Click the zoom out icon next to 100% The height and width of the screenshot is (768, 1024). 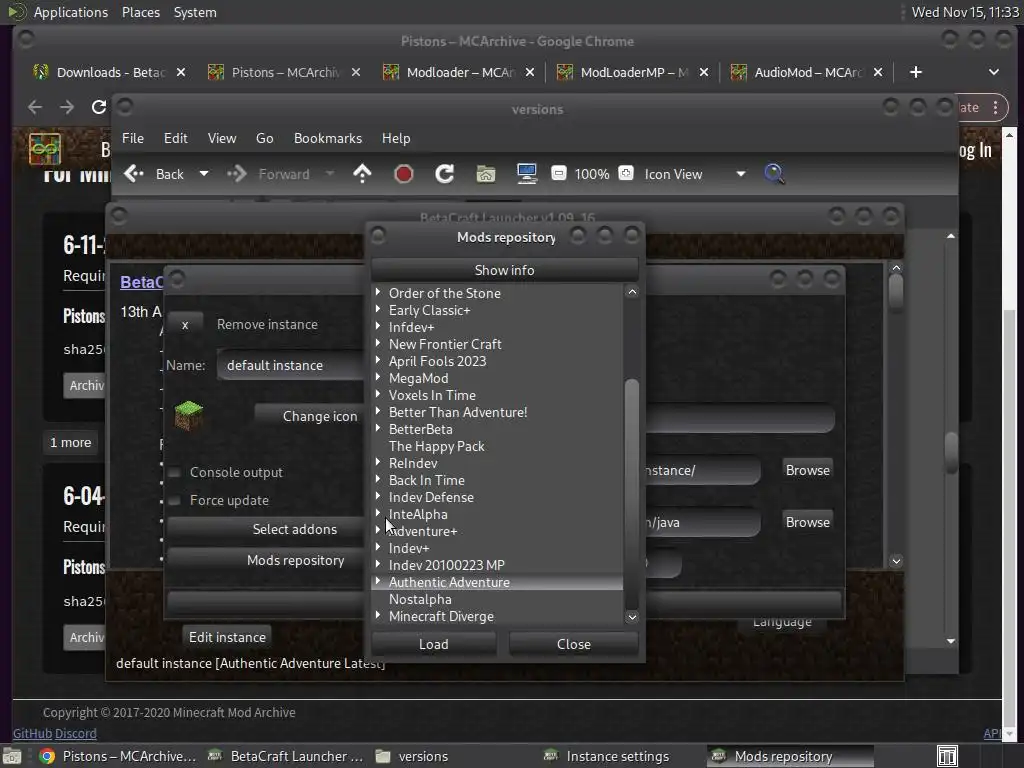[558, 173]
